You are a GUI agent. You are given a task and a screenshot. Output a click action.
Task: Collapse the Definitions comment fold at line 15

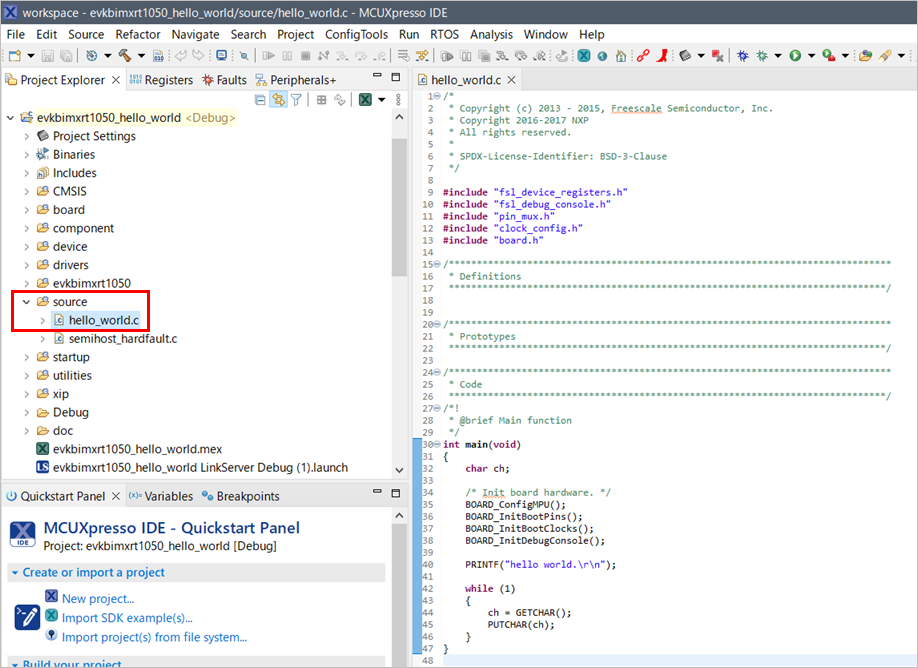437,264
